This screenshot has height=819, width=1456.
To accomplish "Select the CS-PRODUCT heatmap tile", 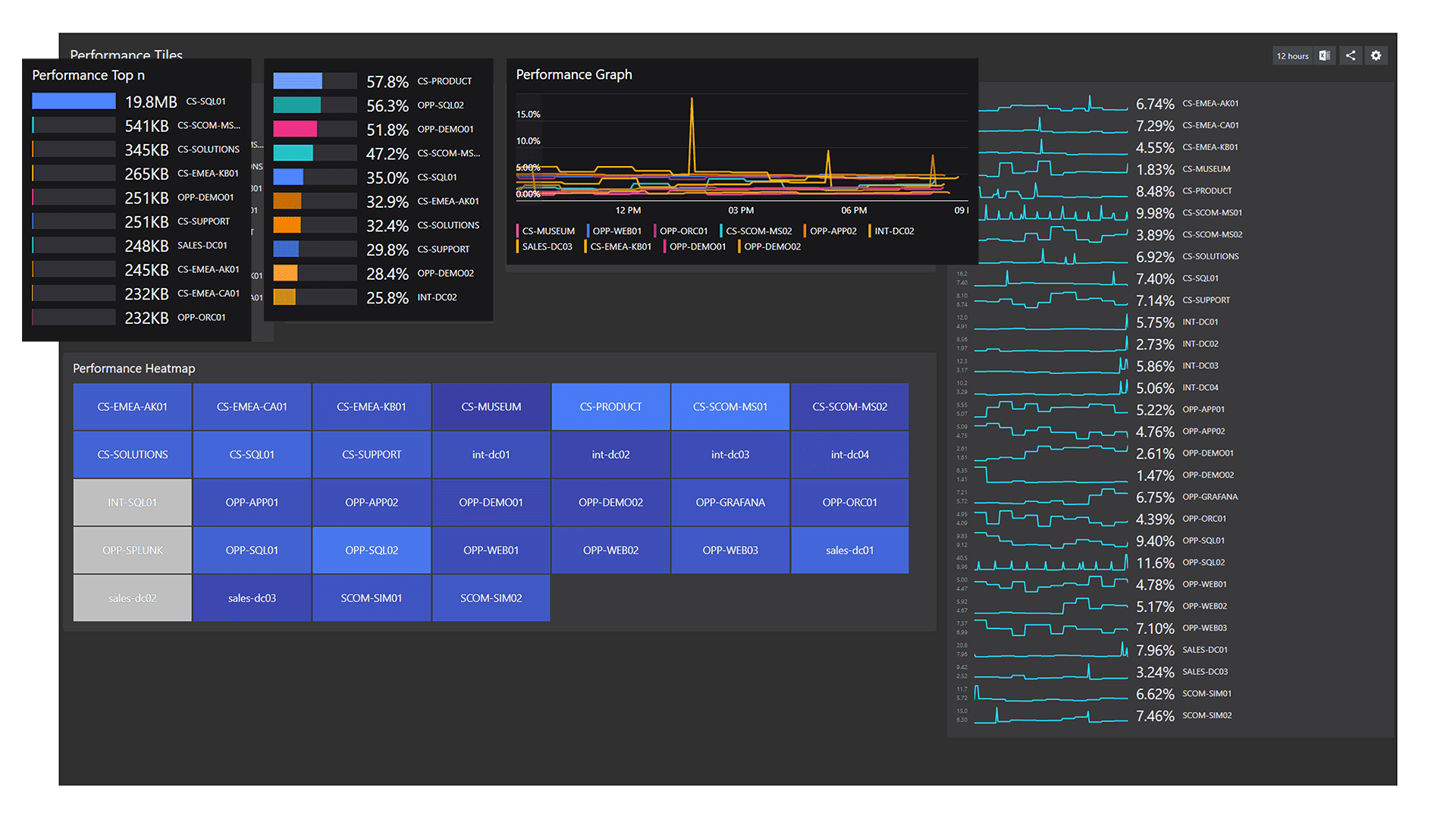I will 610,406.
